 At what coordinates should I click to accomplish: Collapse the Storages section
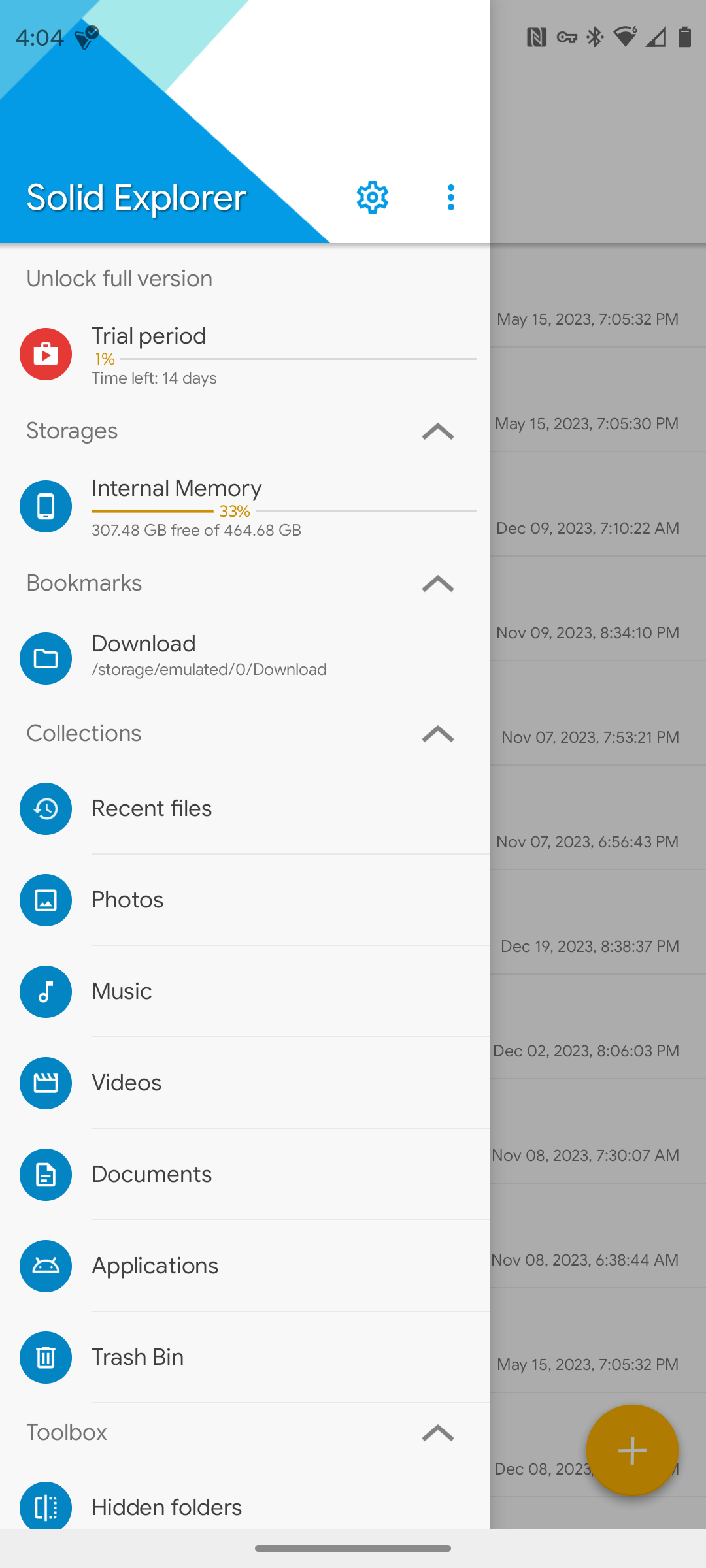[x=437, y=431]
